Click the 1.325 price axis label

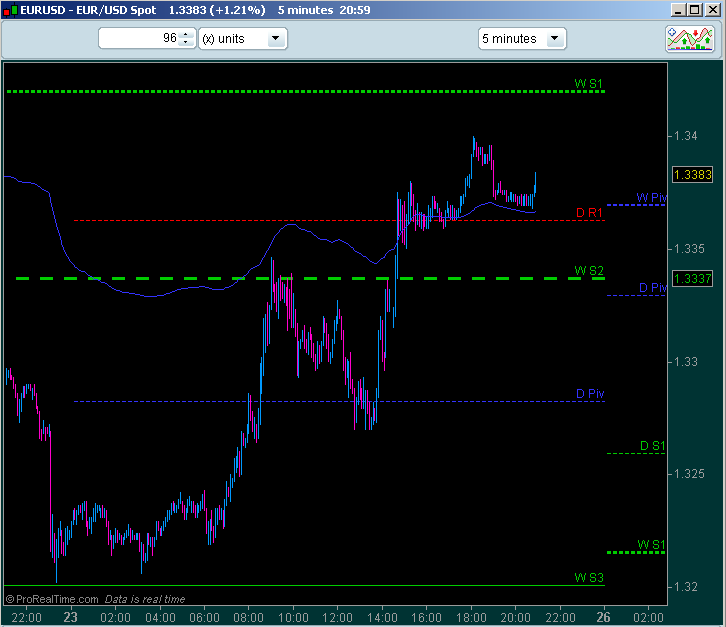(689, 474)
